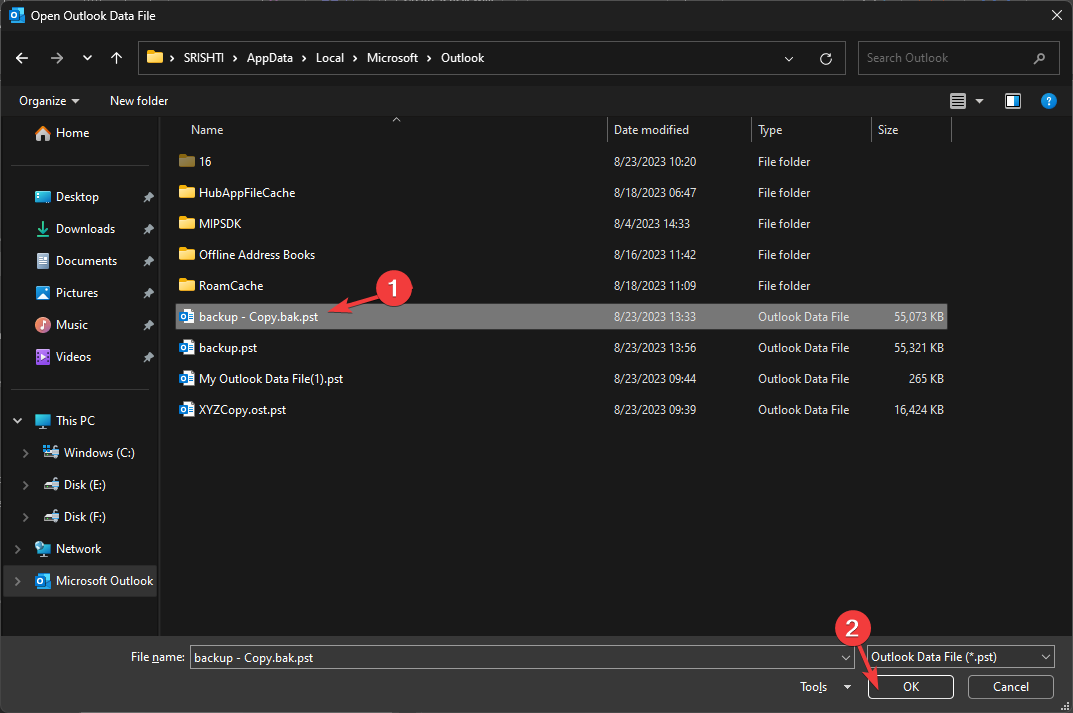
Task: Click SRISHTI in the address path
Action: click(203, 58)
